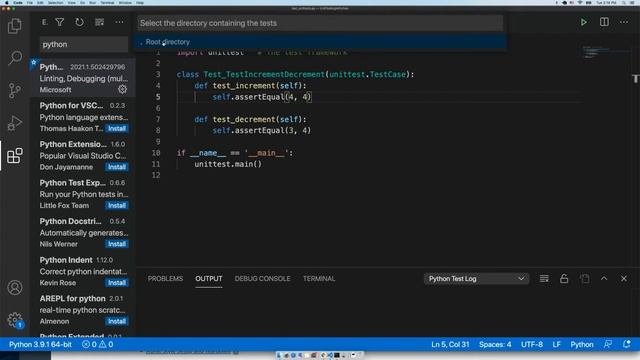This screenshot has height=360, width=640.
Task: Open the Search view in activity bar
Action: pos(15,58)
